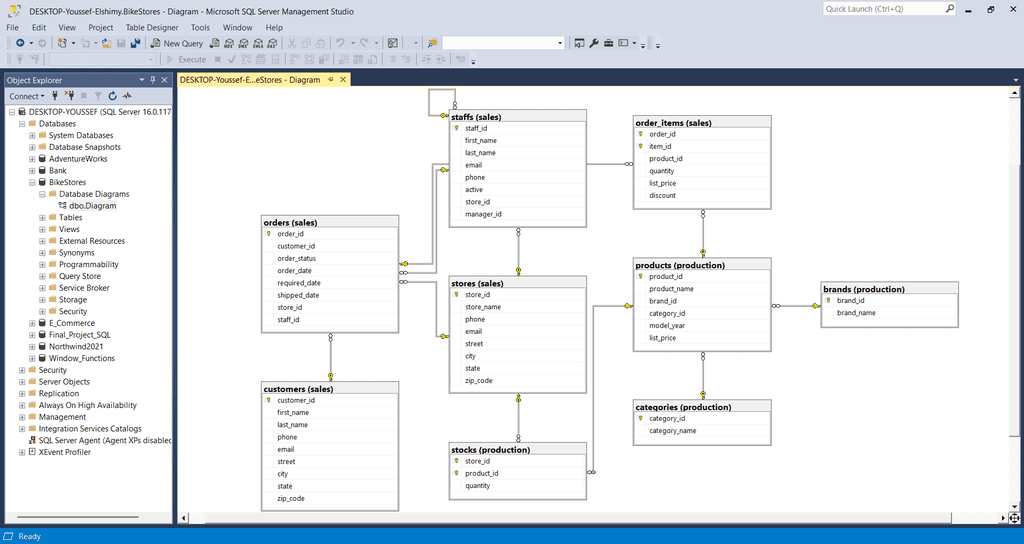Viewport: 1024px width, 544px height.
Task: Click the Save All toolbar icon
Action: (x=135, y=43)
